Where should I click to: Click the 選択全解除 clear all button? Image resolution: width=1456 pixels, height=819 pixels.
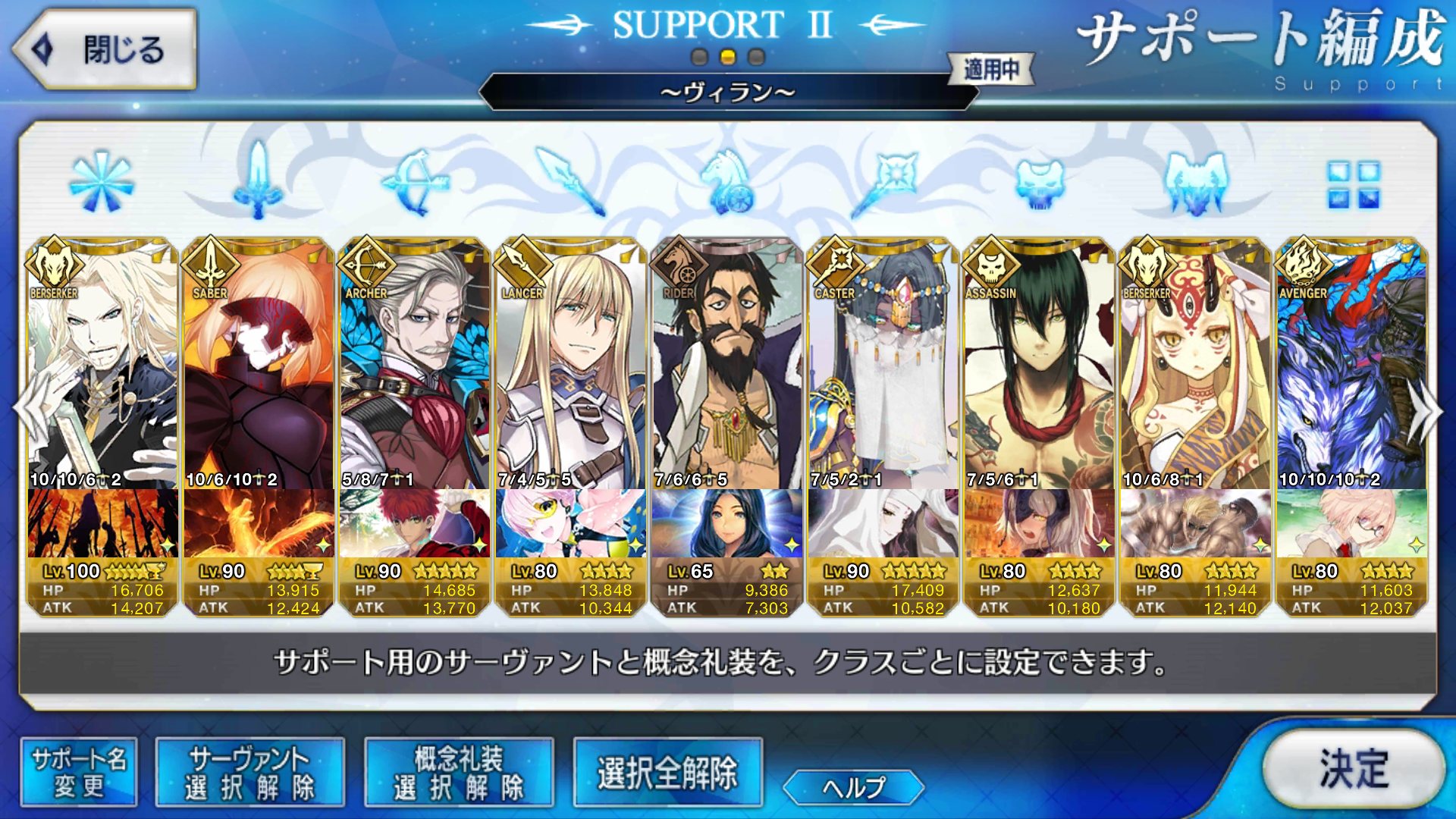pyautogui.click(x=667, y=773)
